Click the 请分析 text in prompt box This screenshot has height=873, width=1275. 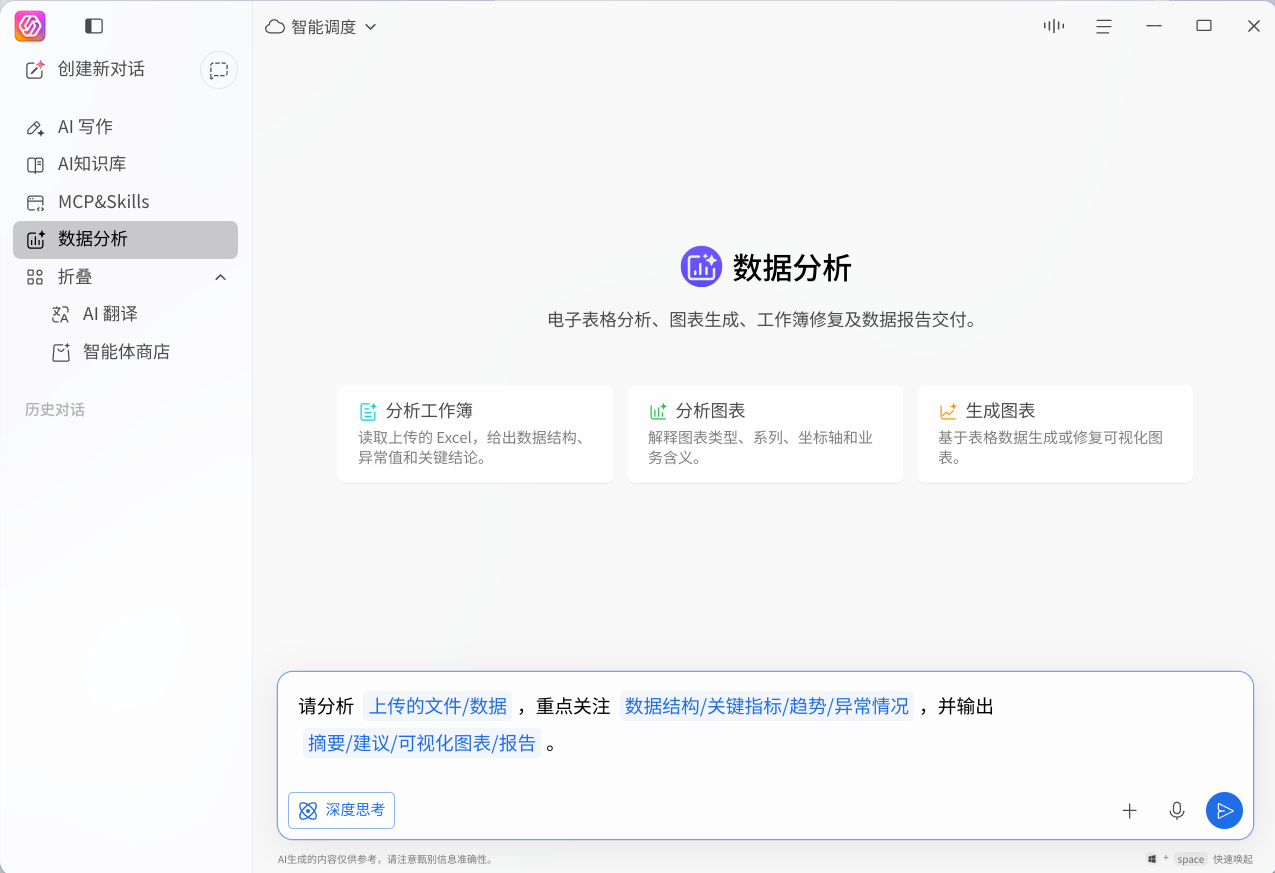point(326,706)
